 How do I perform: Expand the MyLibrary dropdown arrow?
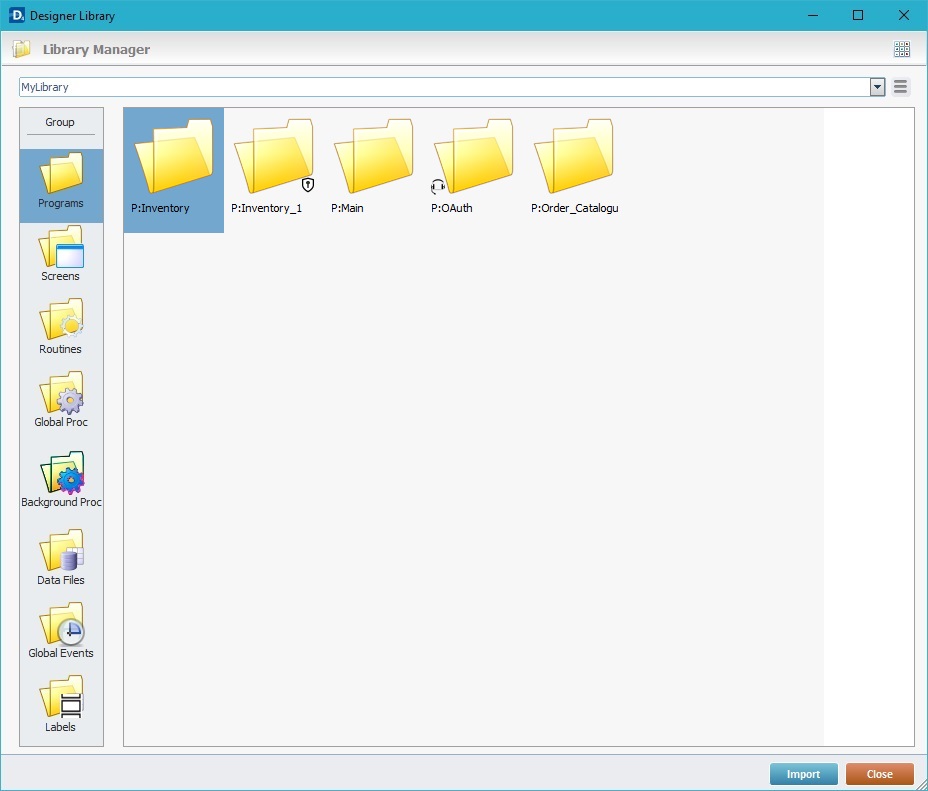tap(877, 87)
